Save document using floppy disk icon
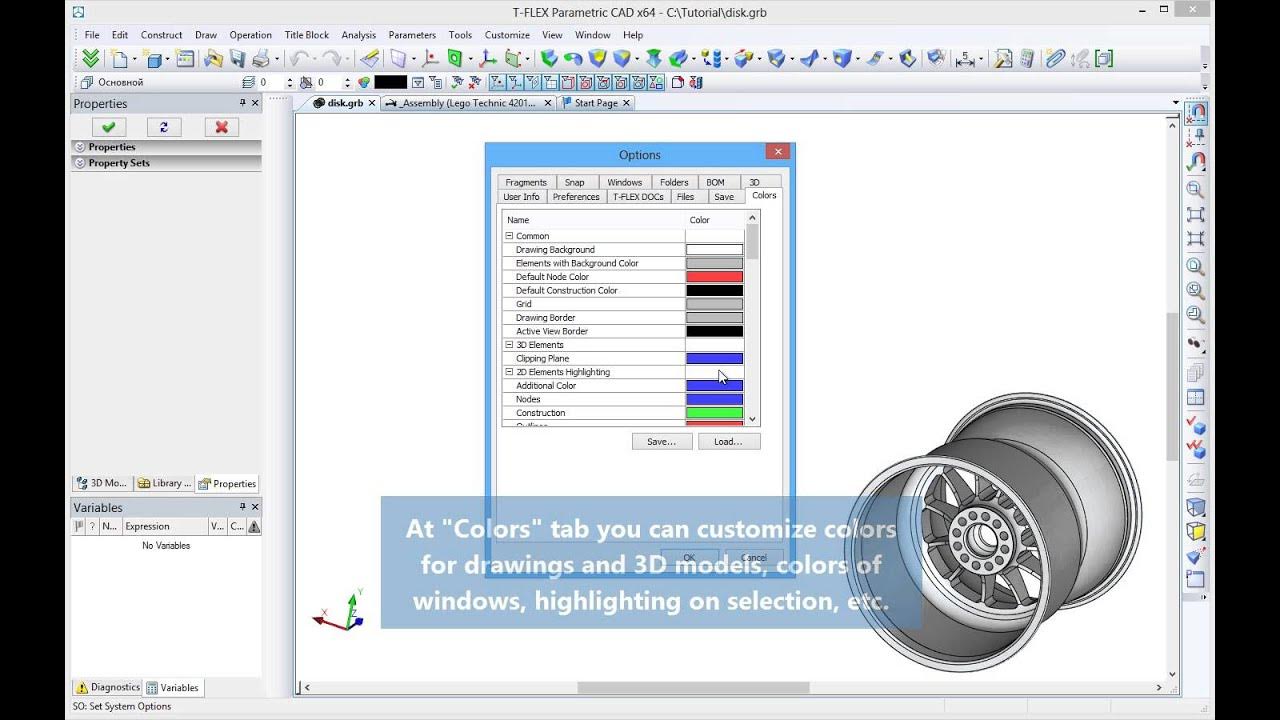 click(x=237, y=59)
